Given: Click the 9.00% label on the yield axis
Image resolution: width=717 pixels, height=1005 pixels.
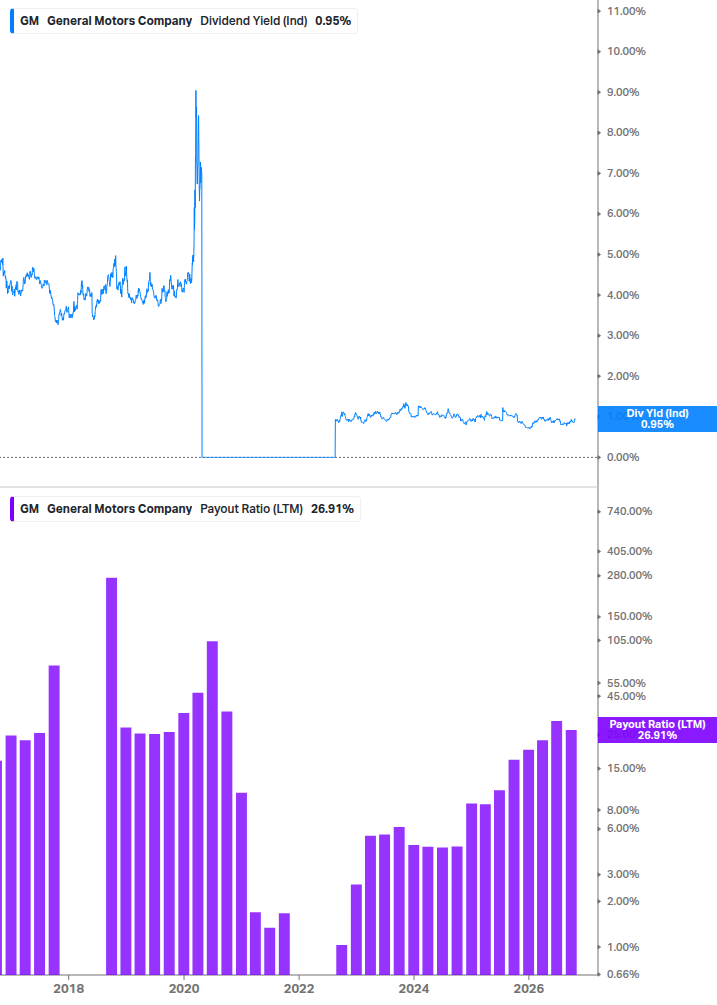Looking at the screenshot, I should point(623,92).
